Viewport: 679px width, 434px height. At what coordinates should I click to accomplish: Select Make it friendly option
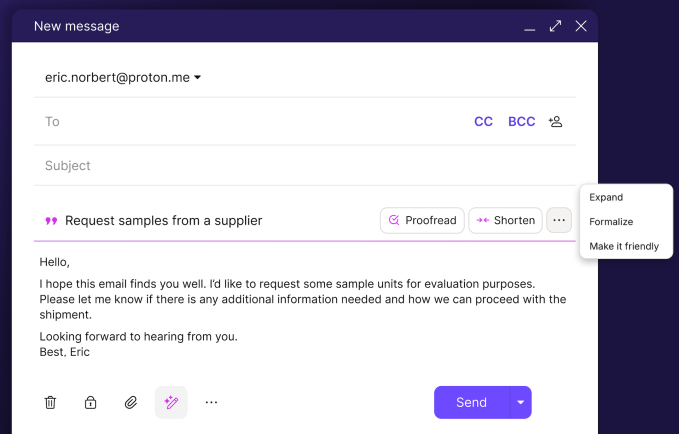pyautogui.click(x=624, y=246)
